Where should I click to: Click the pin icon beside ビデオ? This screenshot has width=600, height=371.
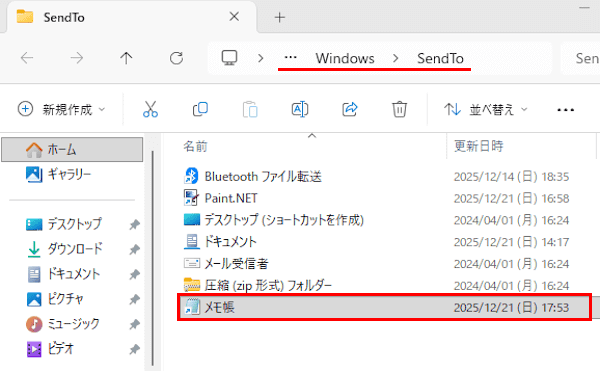(x=134, y=349)
